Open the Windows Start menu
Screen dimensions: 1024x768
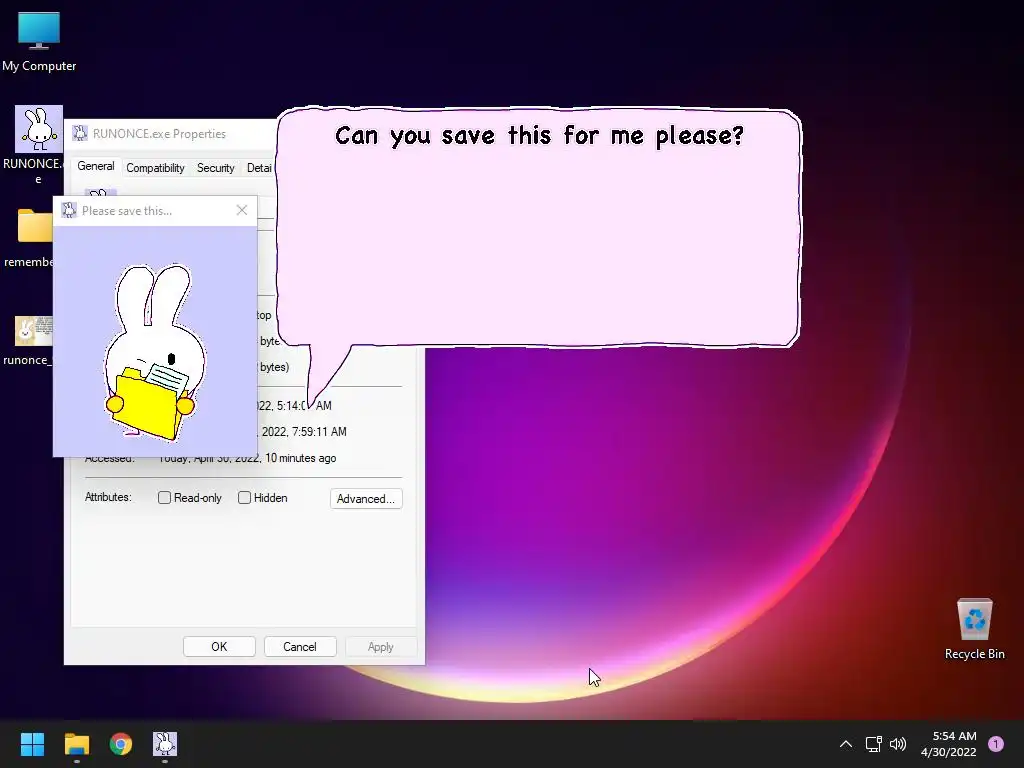coord(32,744)
